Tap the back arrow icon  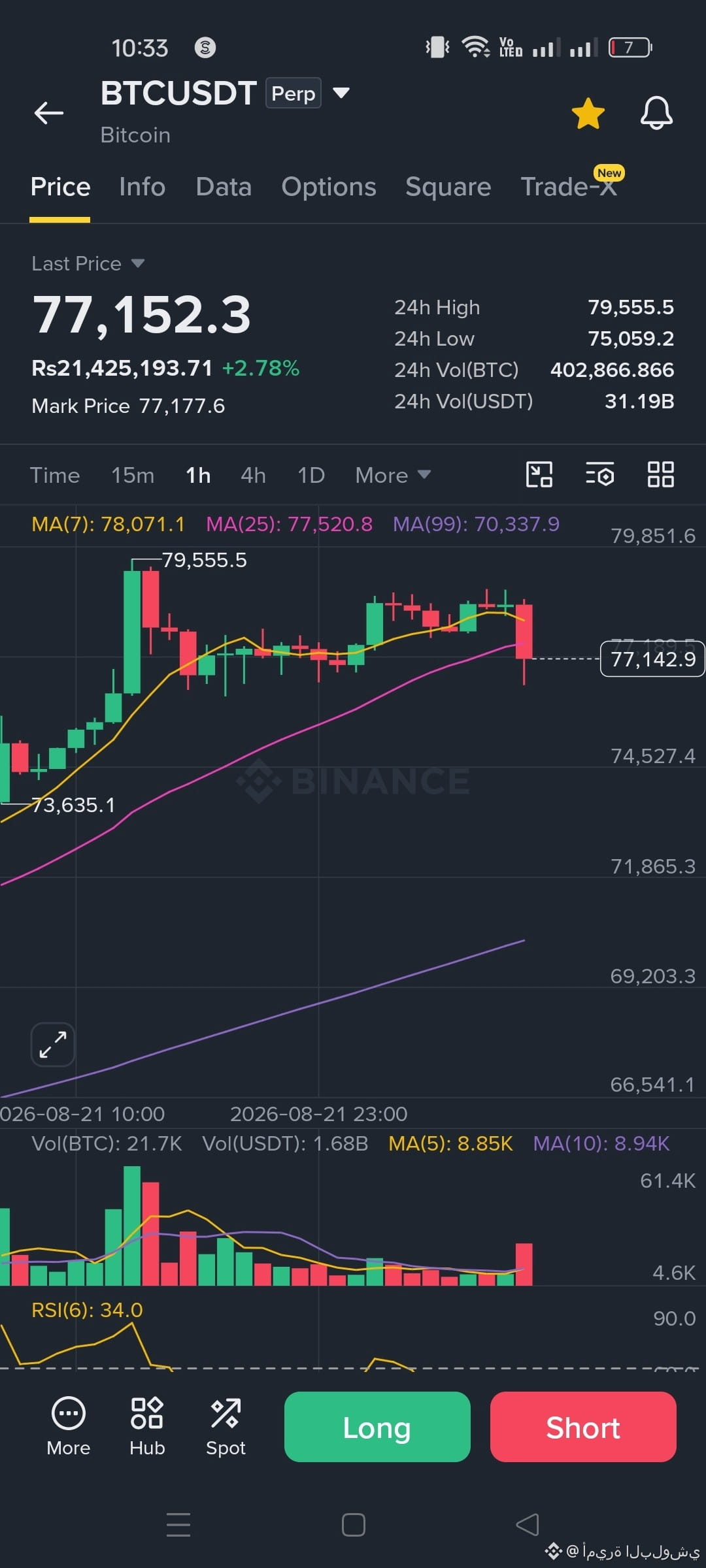pos(49,113)
